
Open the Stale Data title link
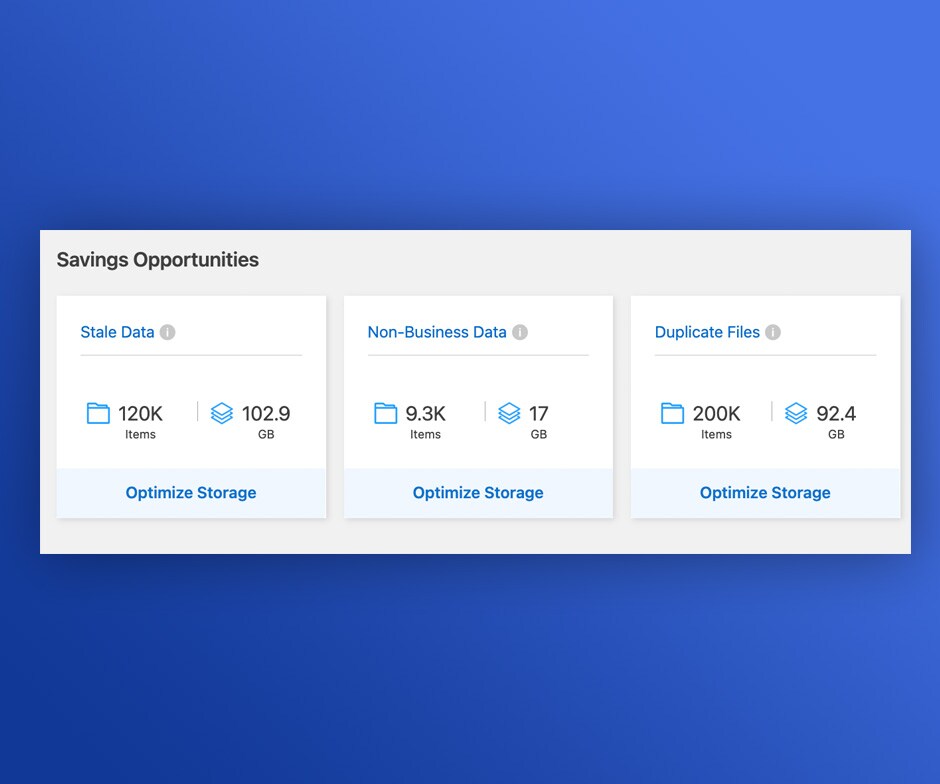(x=117, y=332)
